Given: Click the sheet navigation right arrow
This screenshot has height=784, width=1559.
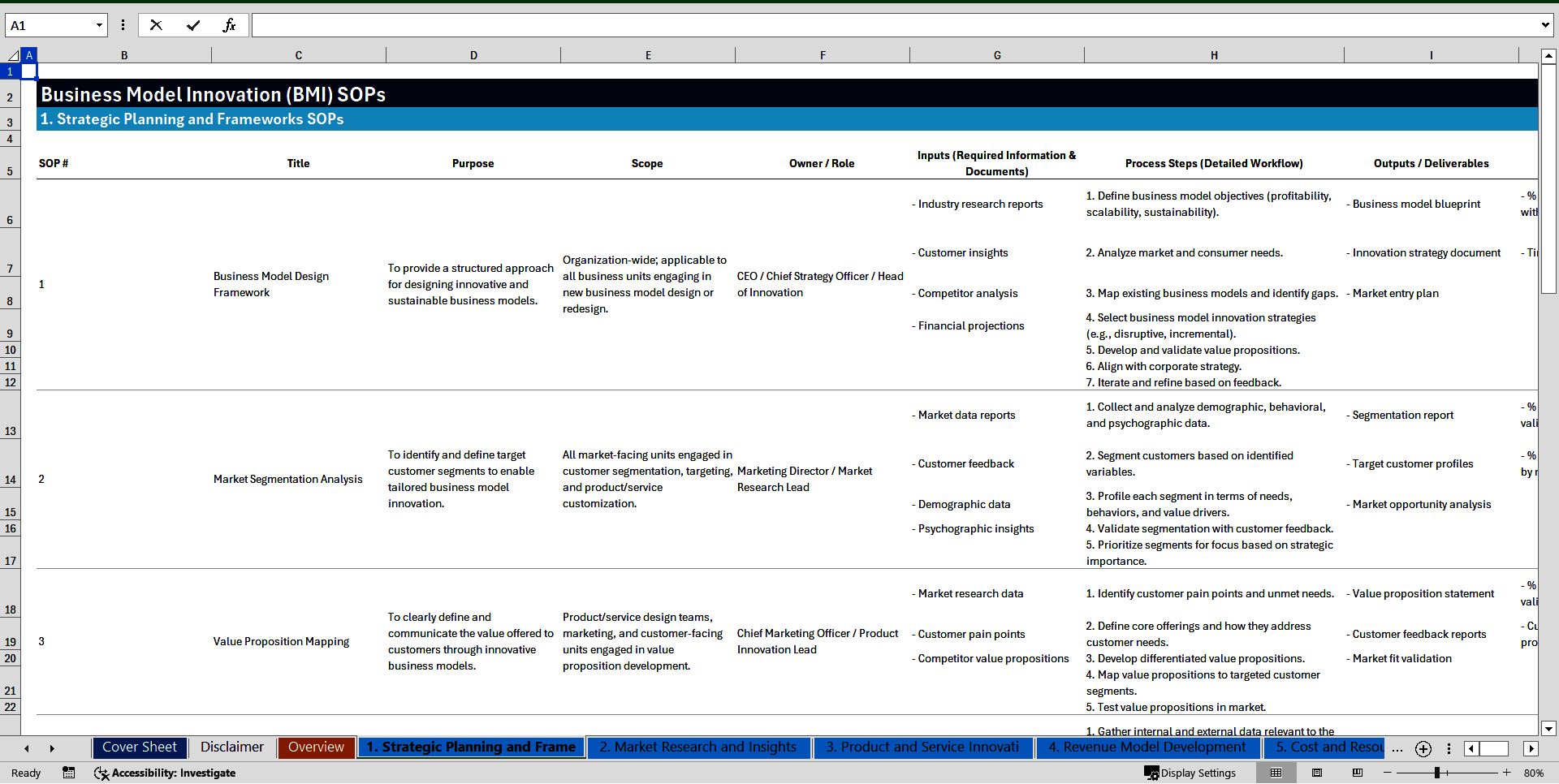Looking at the screenshot, I should (x=52, y=748).
